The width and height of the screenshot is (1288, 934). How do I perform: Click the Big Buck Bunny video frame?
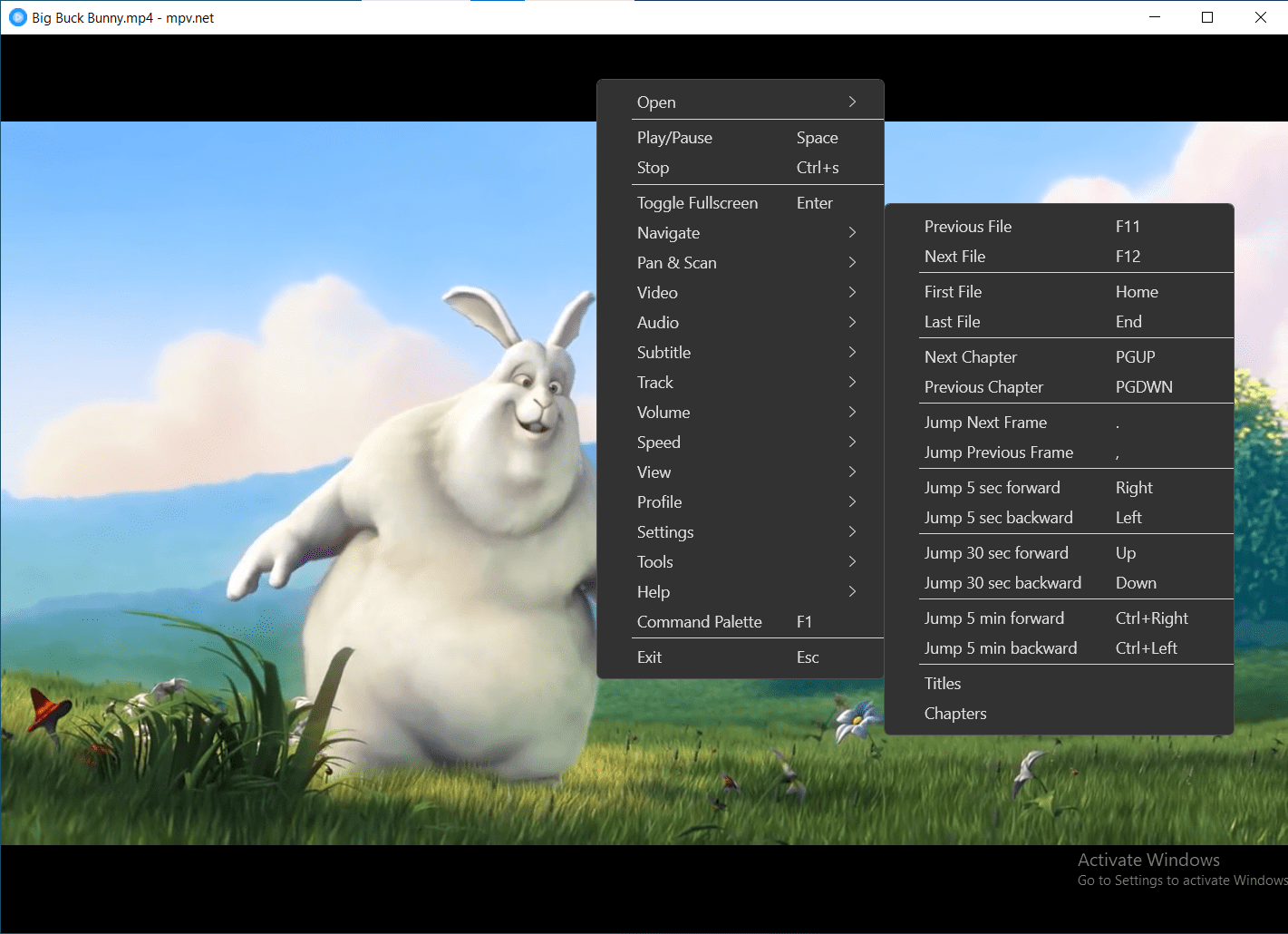tap(299, 483)
